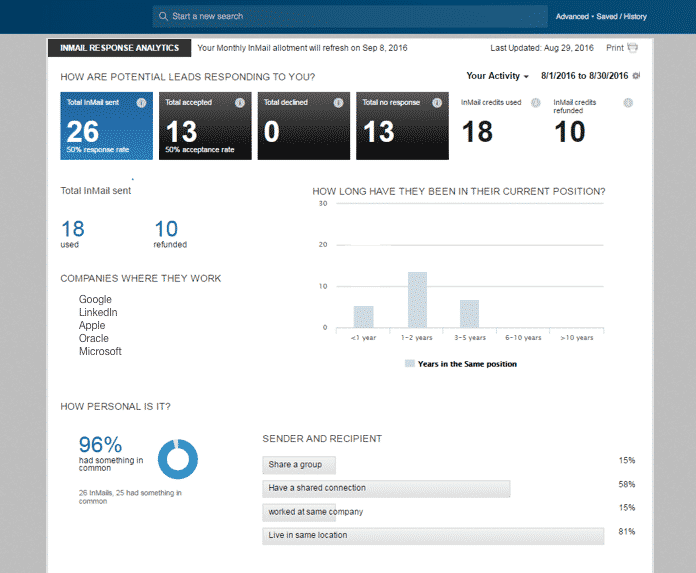This screenshot has width=696, height=573.
Task: Click the 96% donut chart
Action: (178, 457)
